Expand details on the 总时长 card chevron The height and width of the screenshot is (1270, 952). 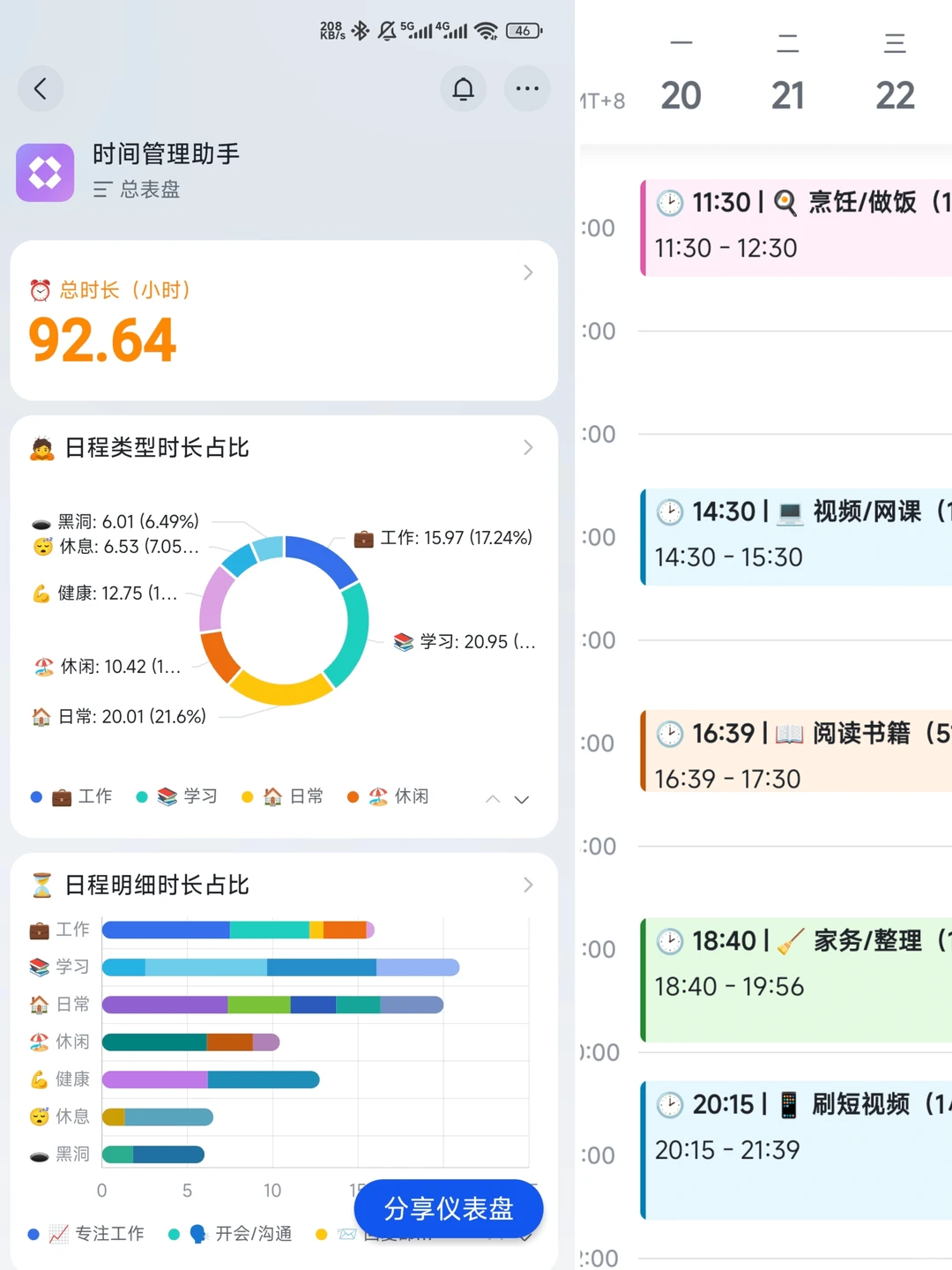tap(528, 273)
